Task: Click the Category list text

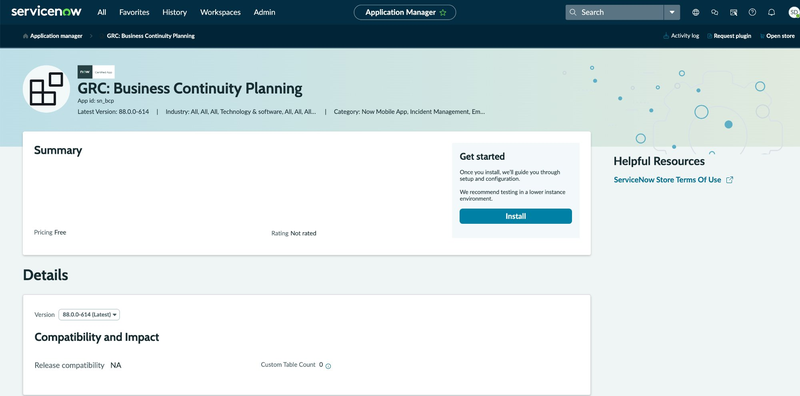Action: pyautogui.click(x=409, y=112)
